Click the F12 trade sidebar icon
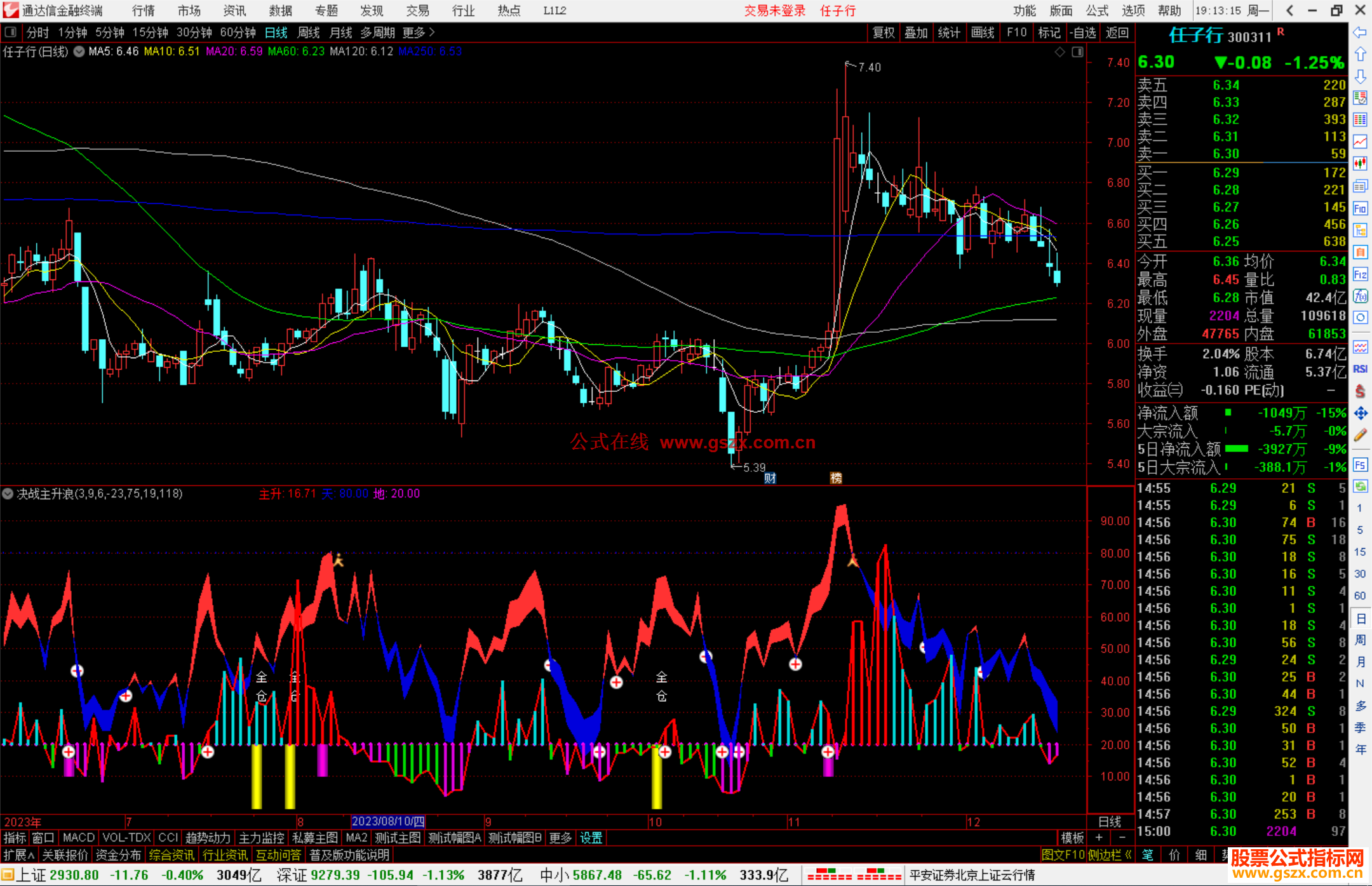 [1360, 274]
